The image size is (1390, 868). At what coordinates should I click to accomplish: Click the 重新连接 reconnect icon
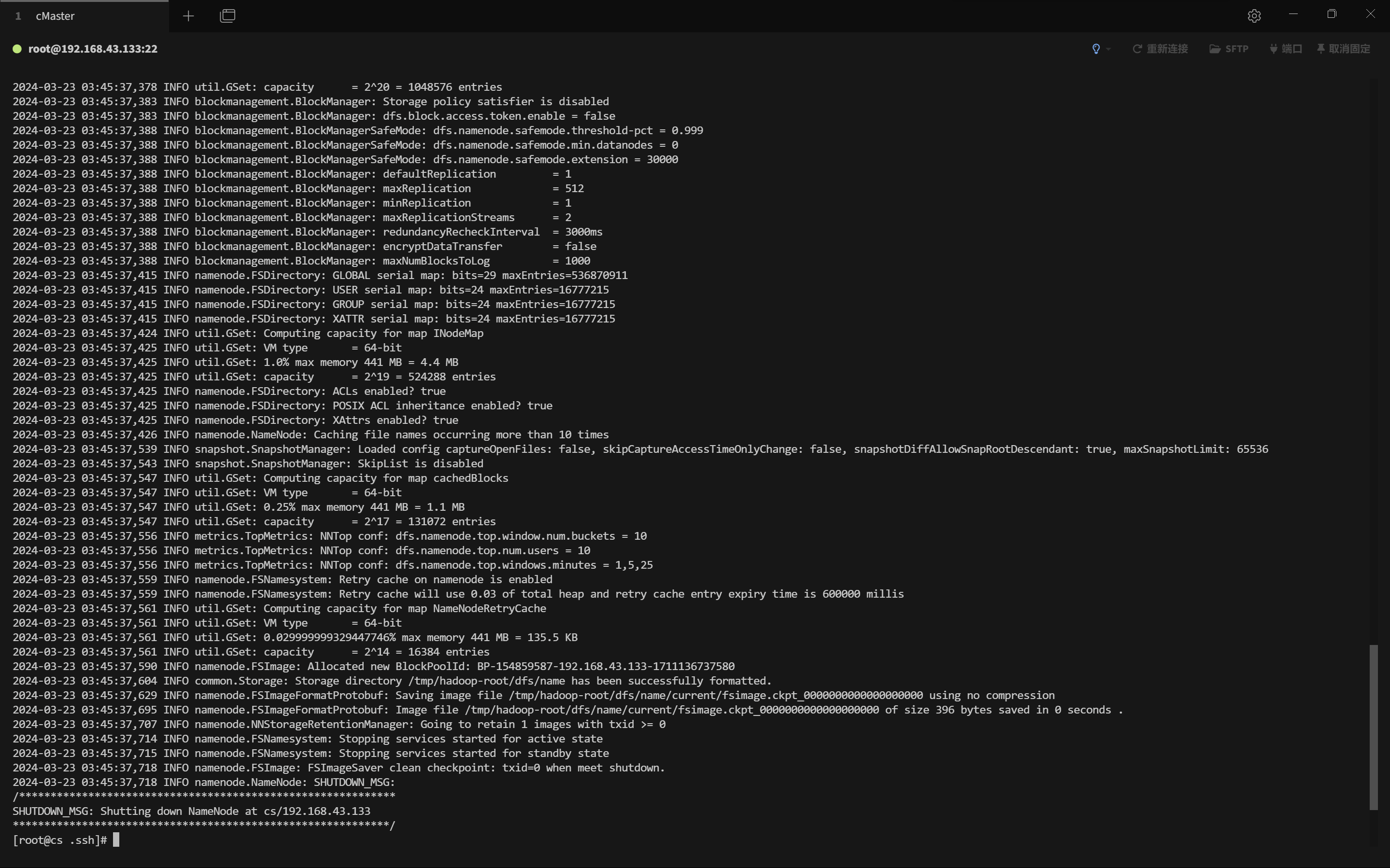click(x=1136, y=49)
